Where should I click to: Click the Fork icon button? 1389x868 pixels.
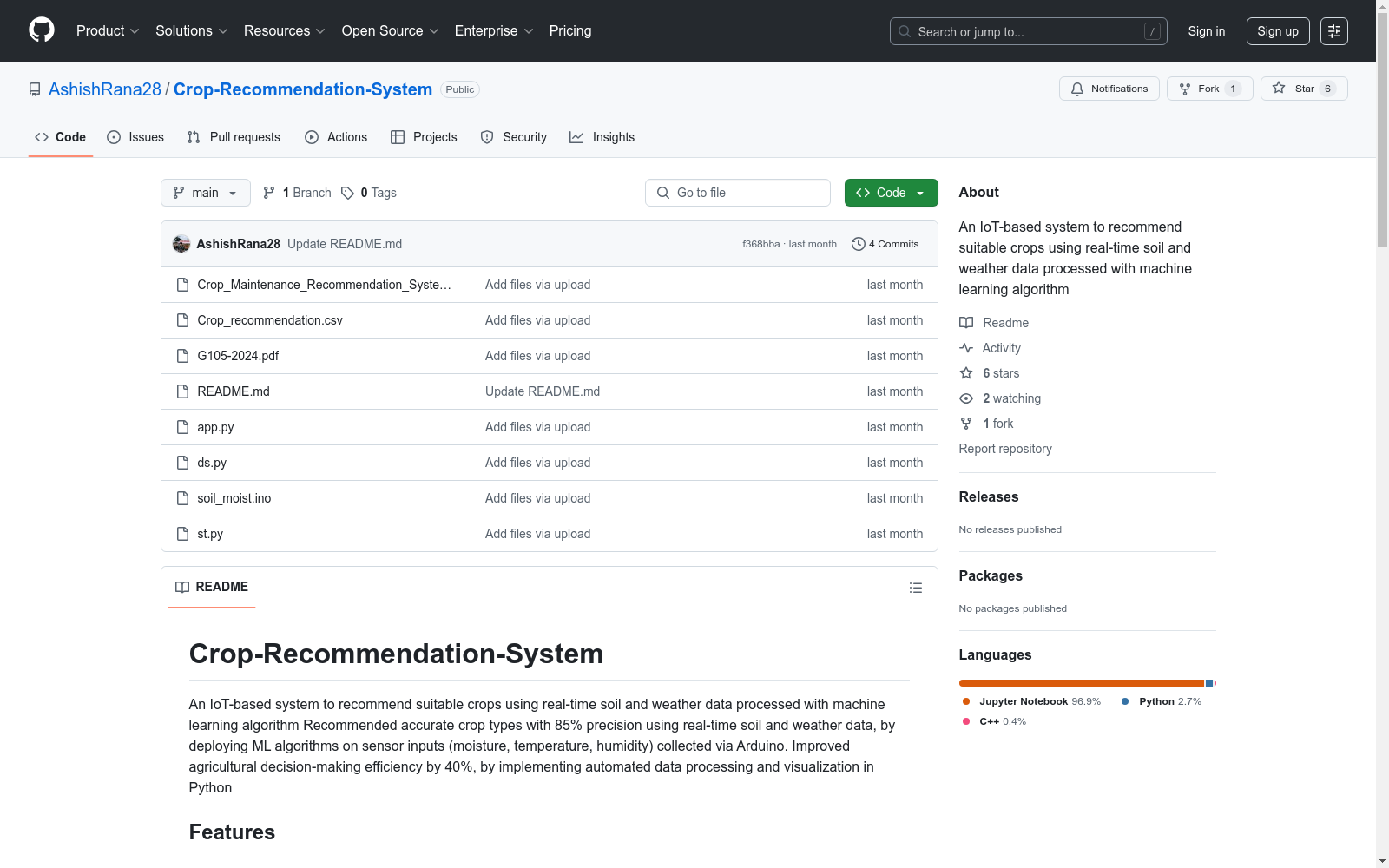tap(1185, 89)
